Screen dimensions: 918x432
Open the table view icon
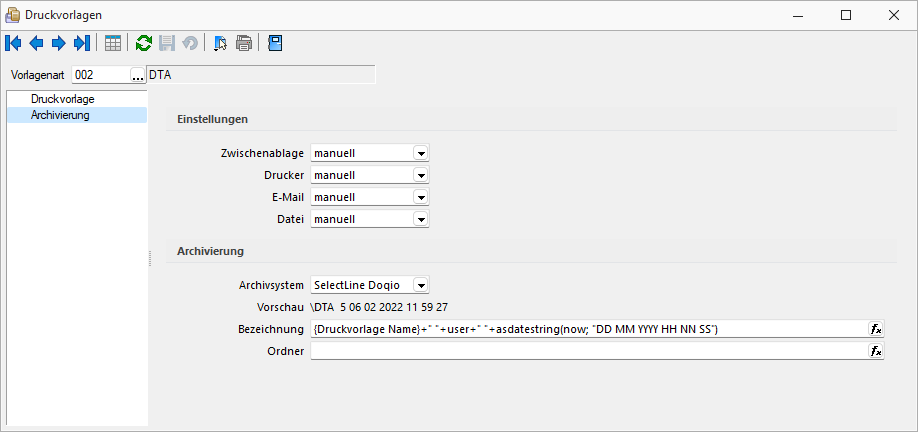(112, 43)
